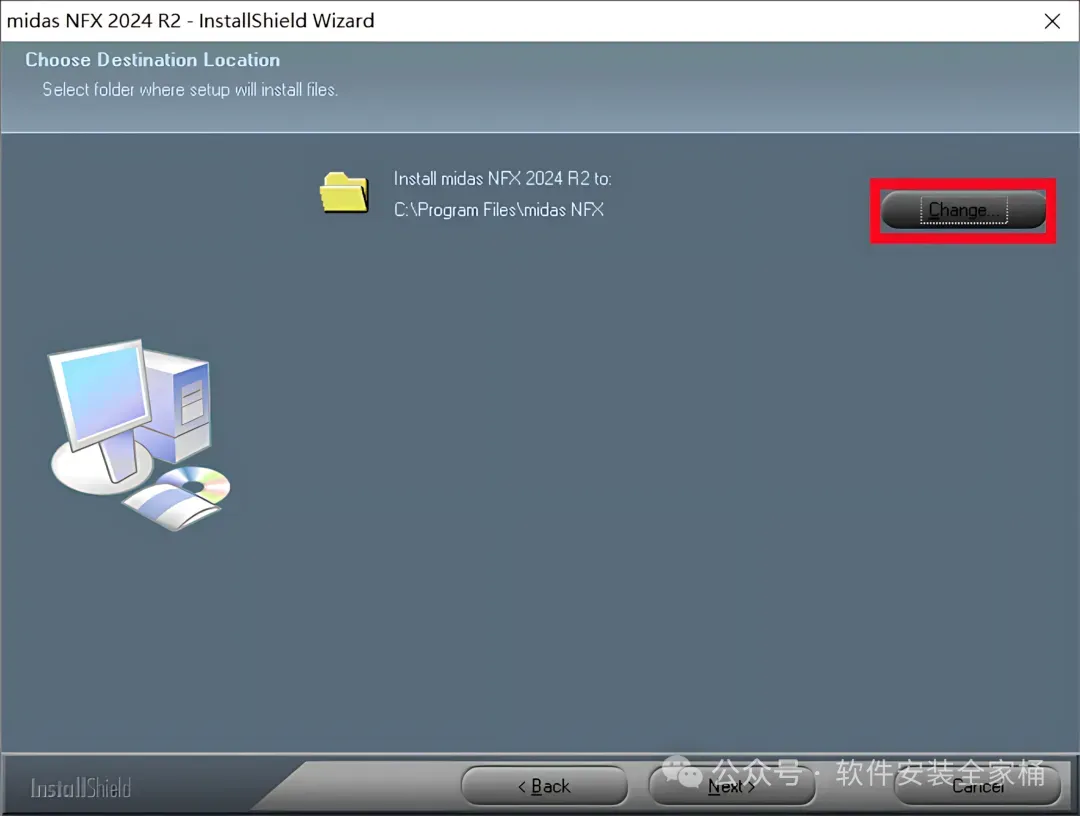Click the window title 'midas NFX 2024 R2 - InstallShield Wizard'
This screenshot has width=1080, height=816.
coord(191,21)
